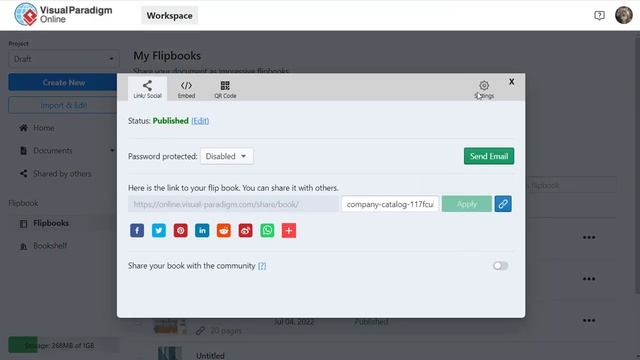This screenshot has width=640, height=360.
Task: Toggle Share your book with the community
Action: tap(500, 266)
